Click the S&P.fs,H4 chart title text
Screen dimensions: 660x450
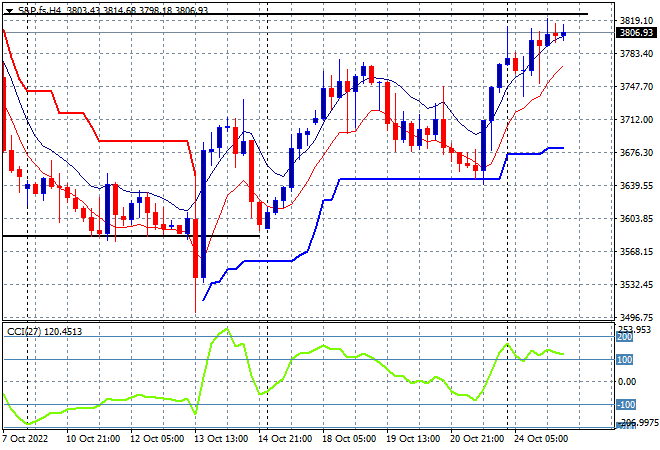[40, 10]
